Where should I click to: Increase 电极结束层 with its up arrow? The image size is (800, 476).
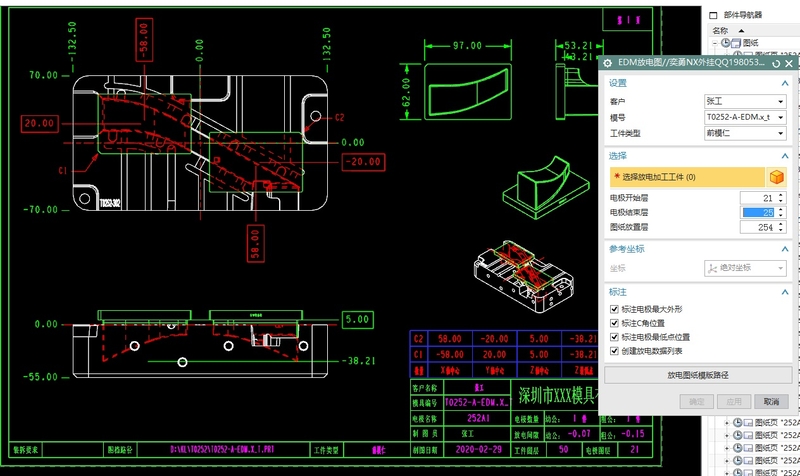781,209
